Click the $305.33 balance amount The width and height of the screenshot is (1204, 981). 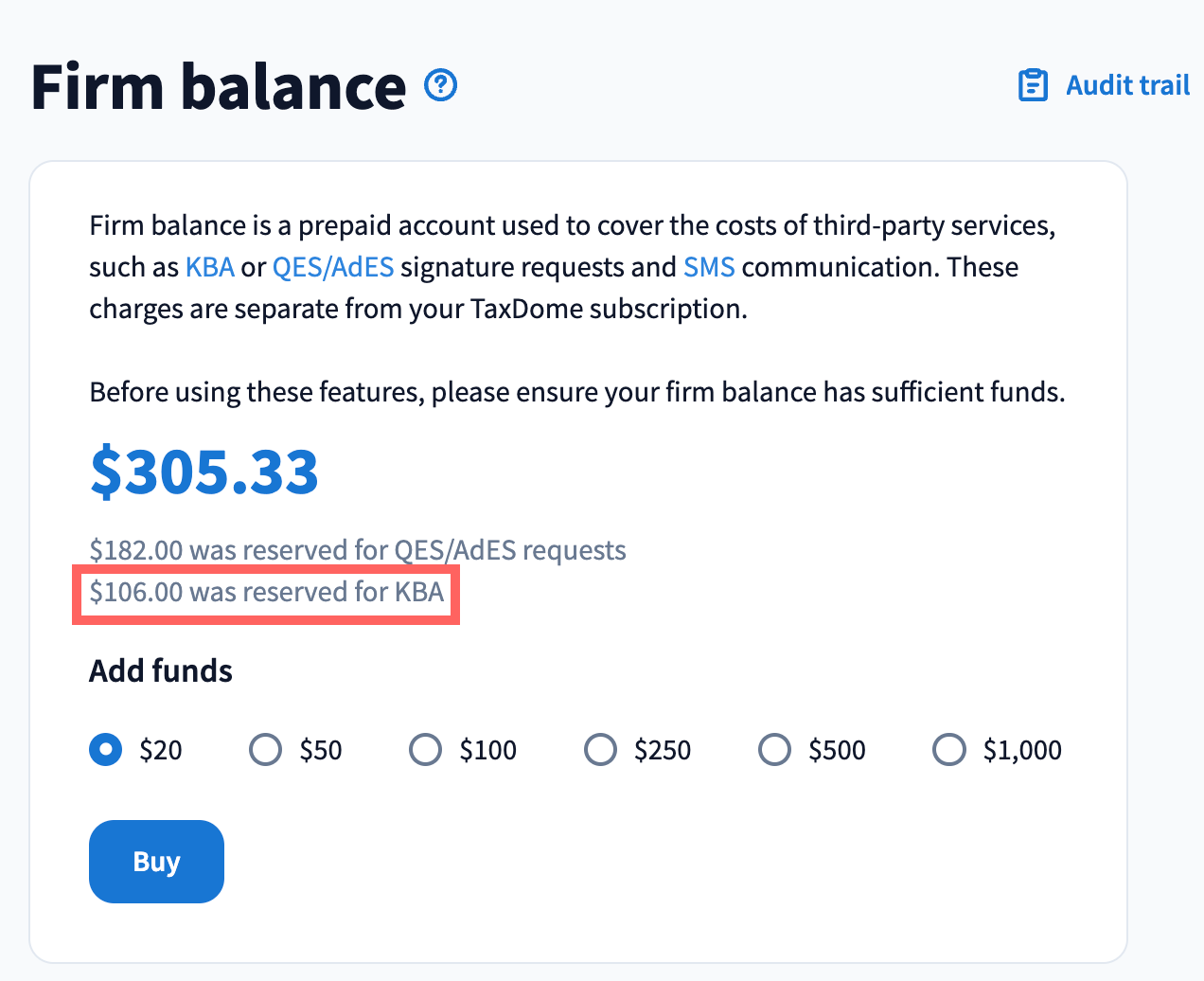[x=204, y=472]
